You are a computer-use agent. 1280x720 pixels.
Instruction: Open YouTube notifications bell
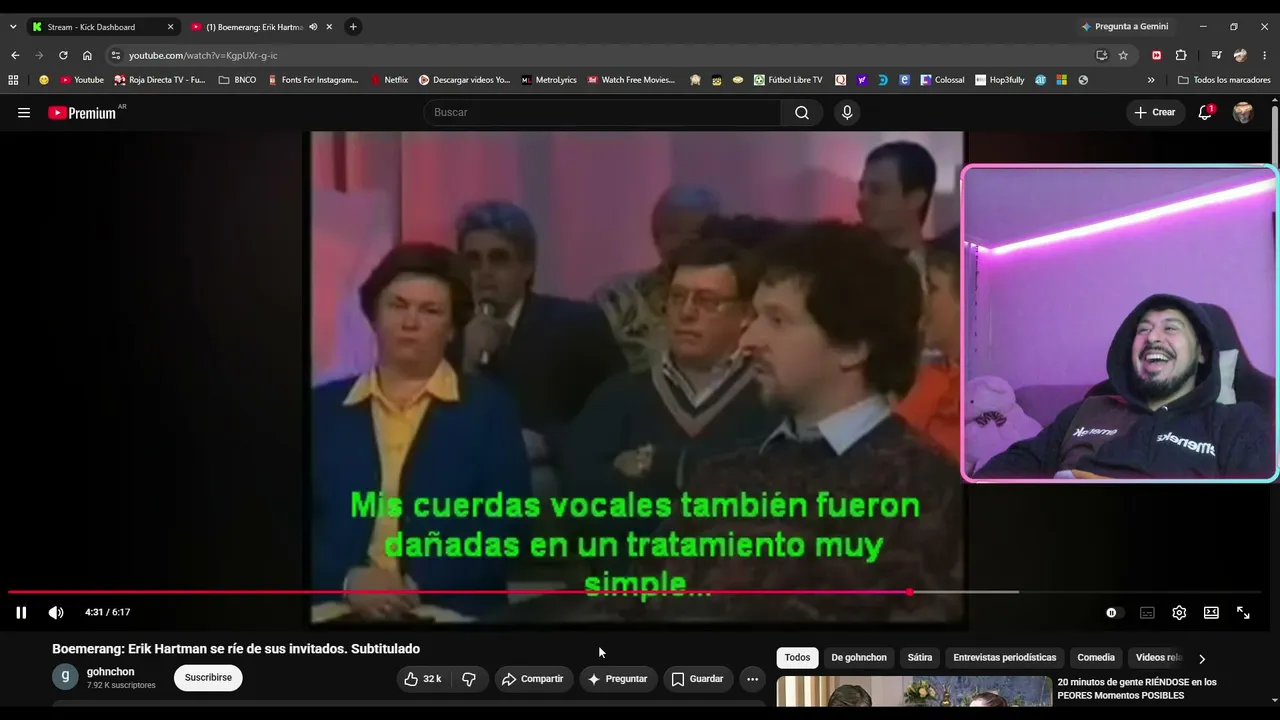(1205, 113)
